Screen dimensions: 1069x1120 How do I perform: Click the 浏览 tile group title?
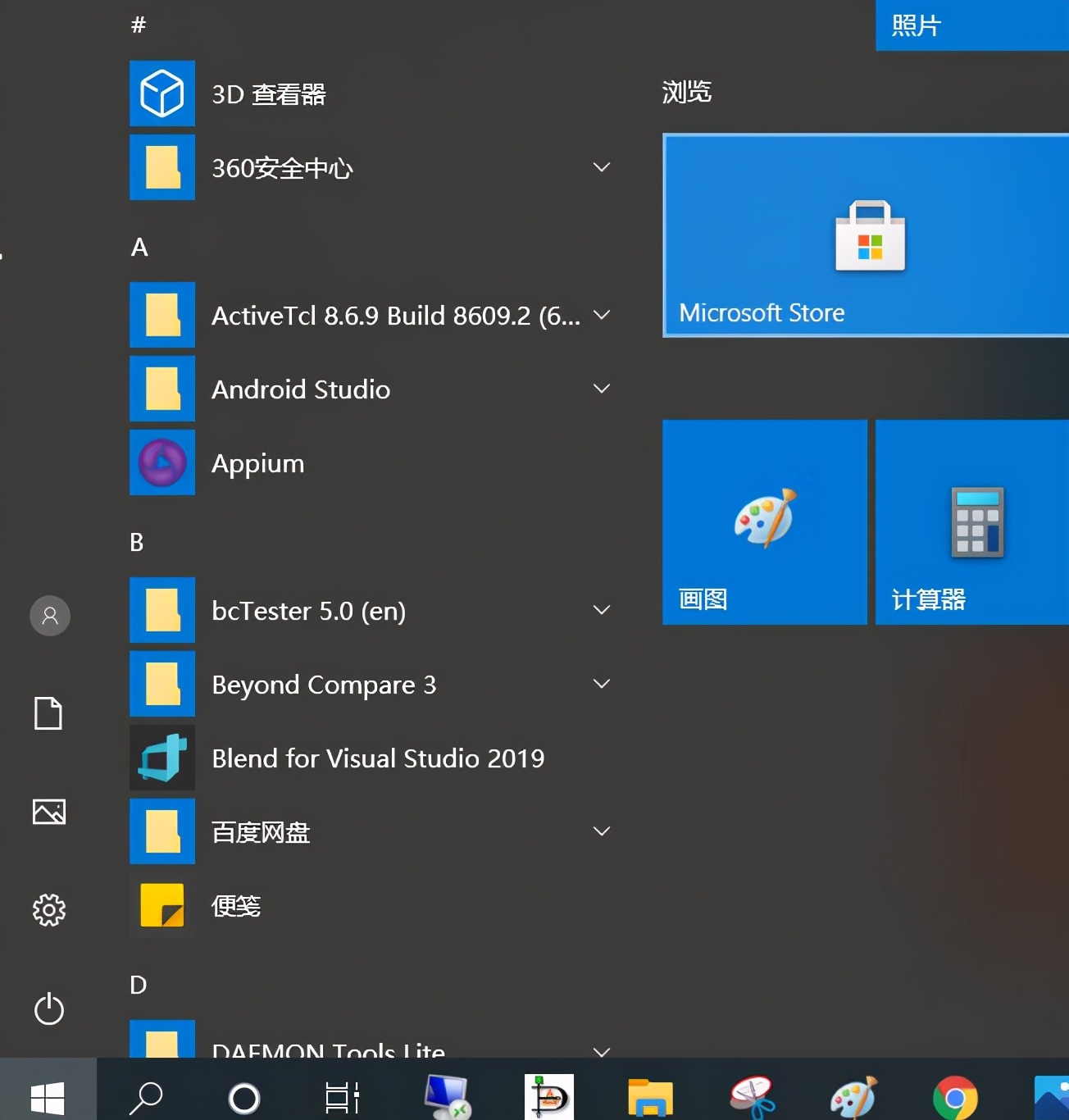(687, 92)
